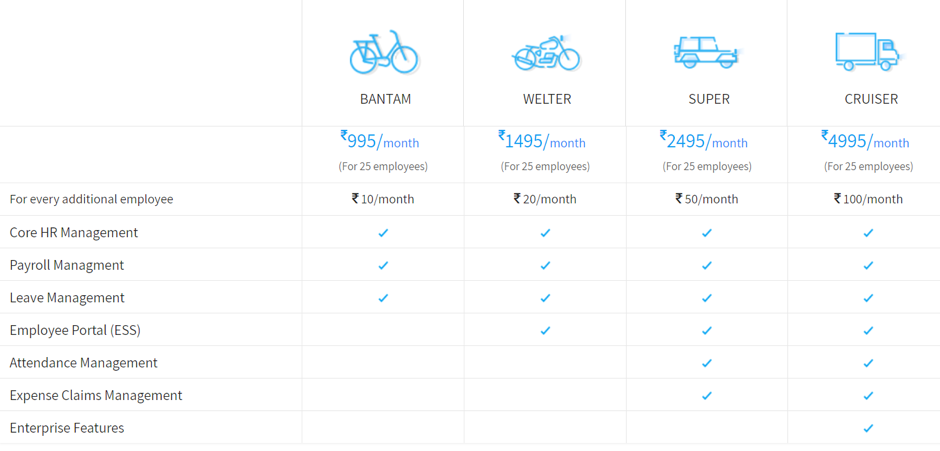This screenshot has height=451, width=940.
Task: Click ₹50/month additional employee price
Action: point(707,199)
